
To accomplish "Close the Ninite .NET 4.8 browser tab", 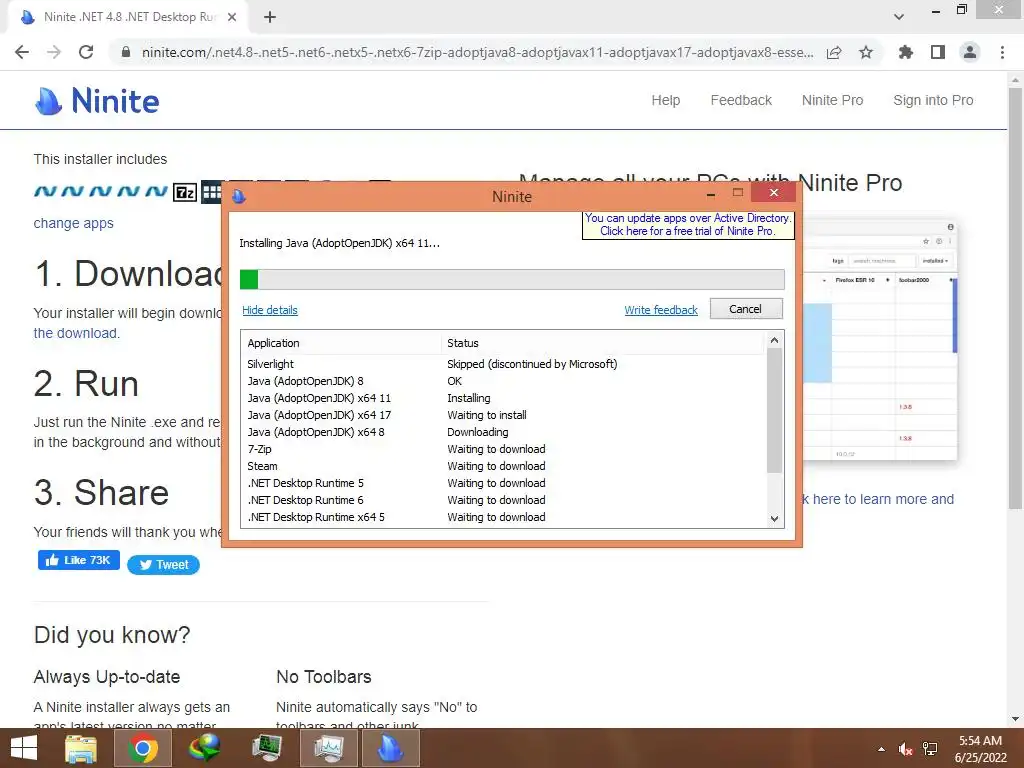I will (232, 17).
